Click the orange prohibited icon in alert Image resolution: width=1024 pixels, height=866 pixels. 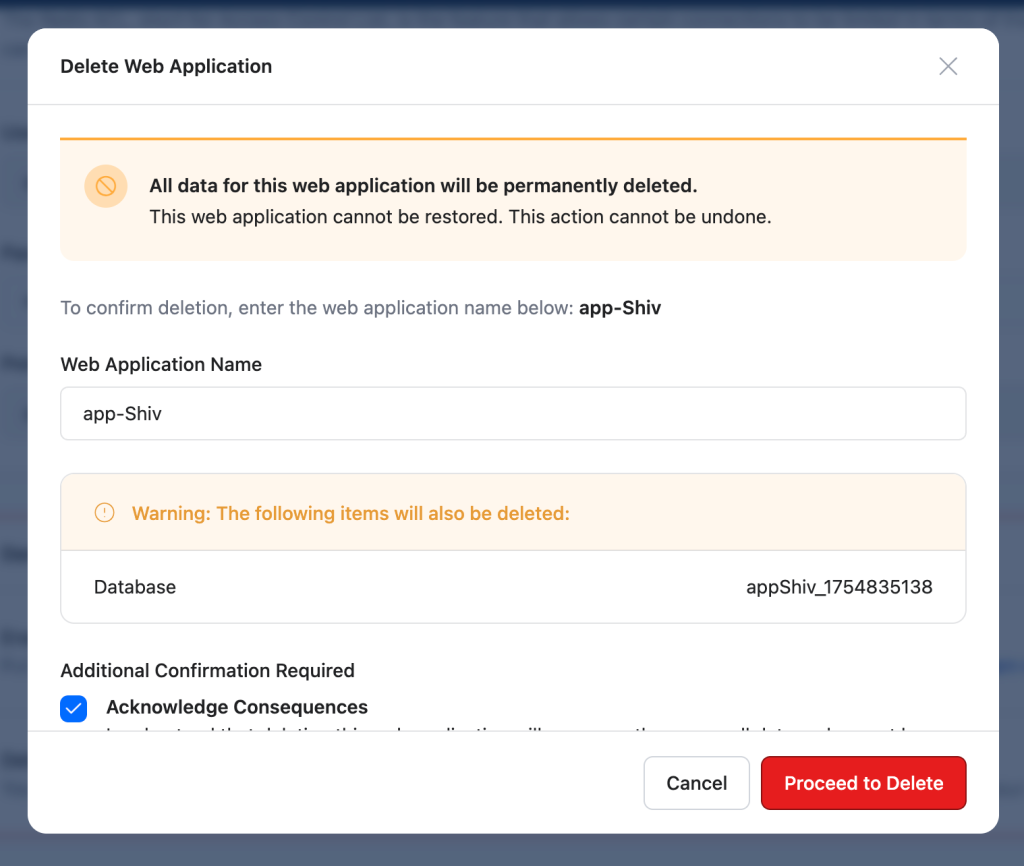(106, 186)
